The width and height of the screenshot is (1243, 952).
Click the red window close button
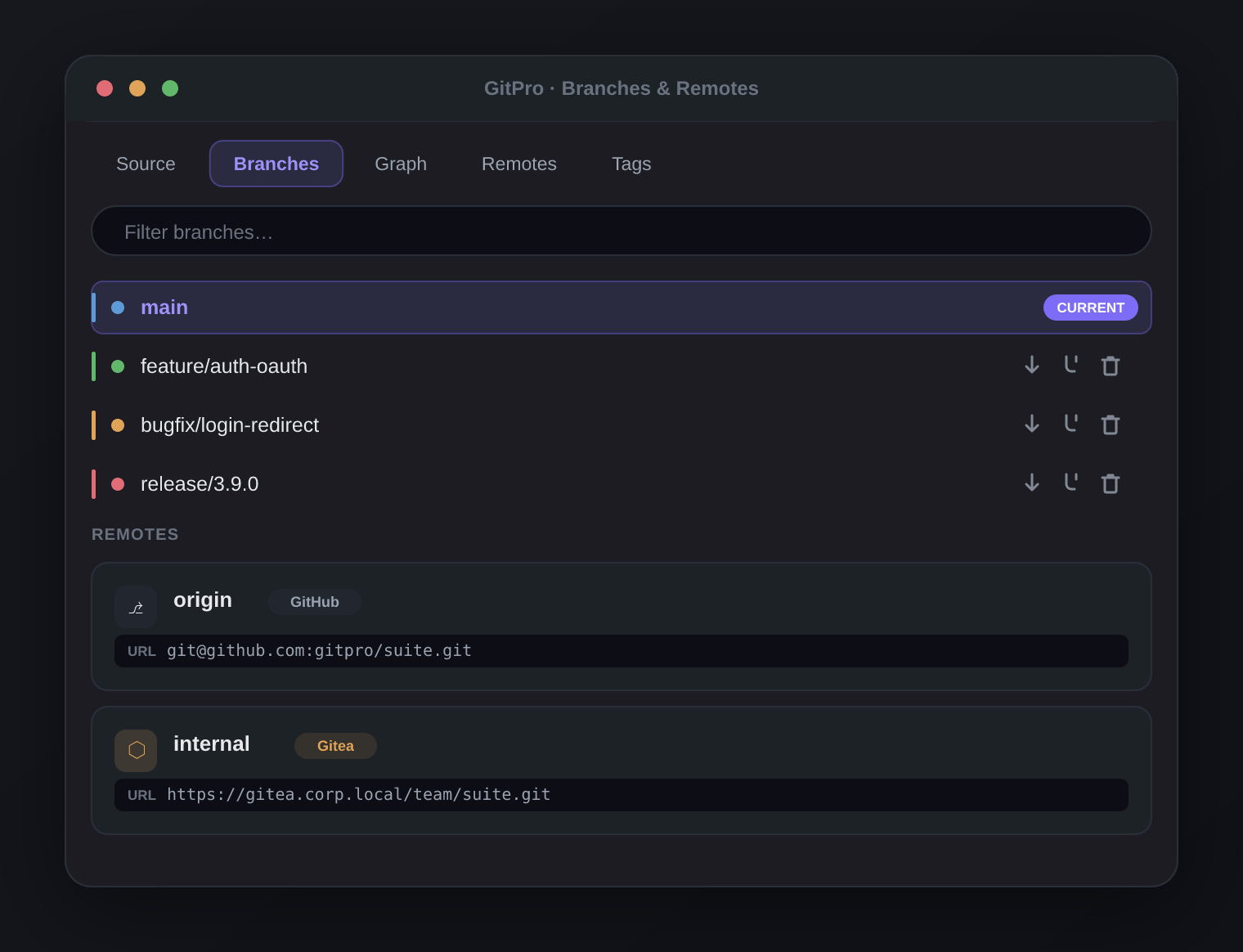105,88
